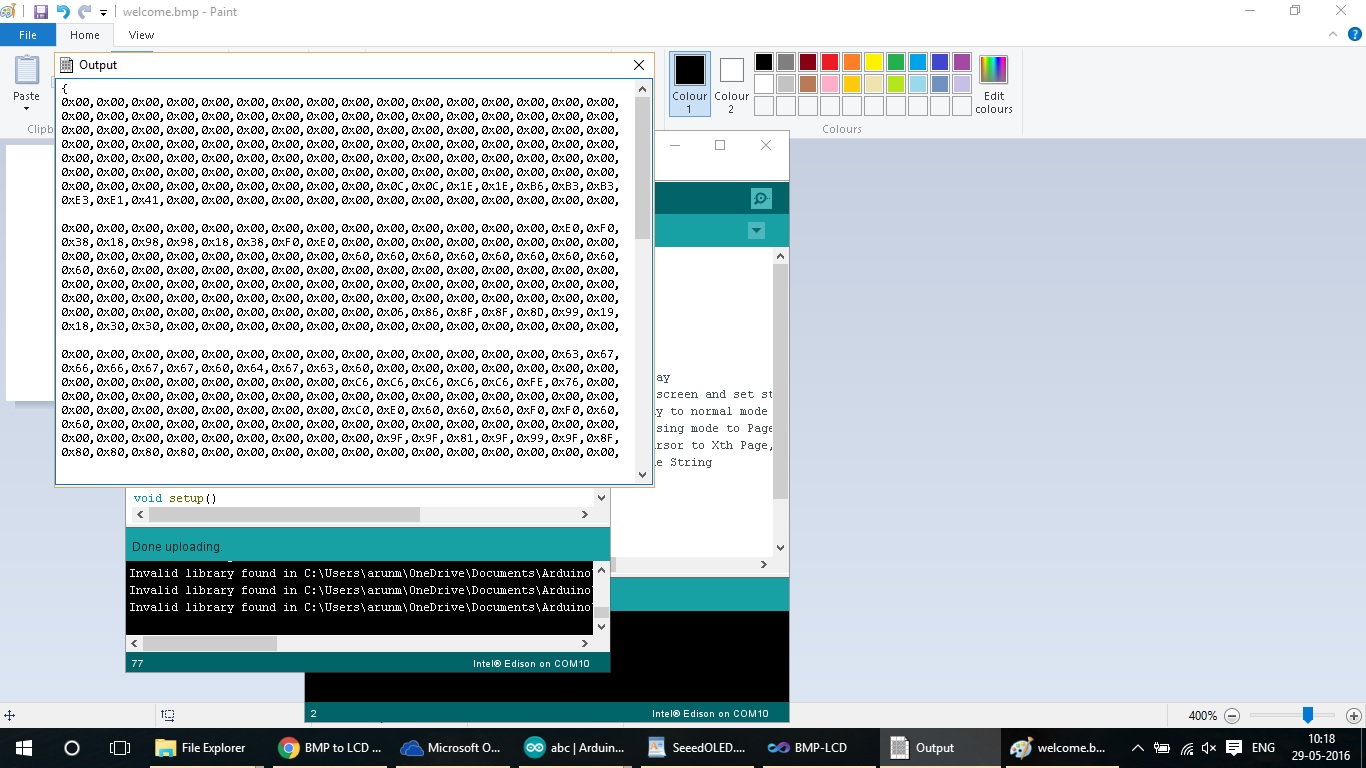Click the Done uploading status text
Screen dimensions: 1366x768
click(177, 547)
